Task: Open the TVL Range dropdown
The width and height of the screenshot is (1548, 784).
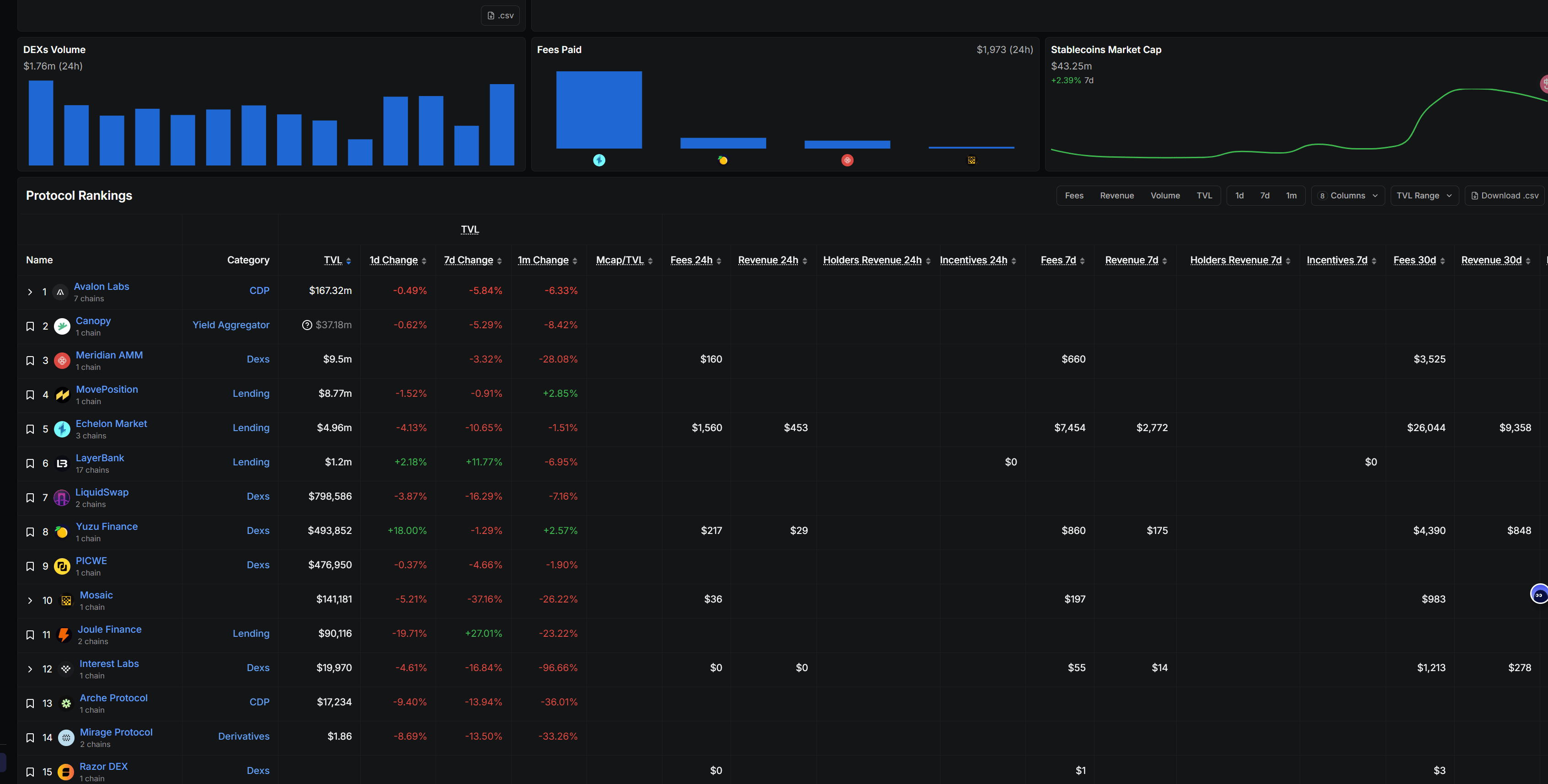Action: [x=1424, y=195]
